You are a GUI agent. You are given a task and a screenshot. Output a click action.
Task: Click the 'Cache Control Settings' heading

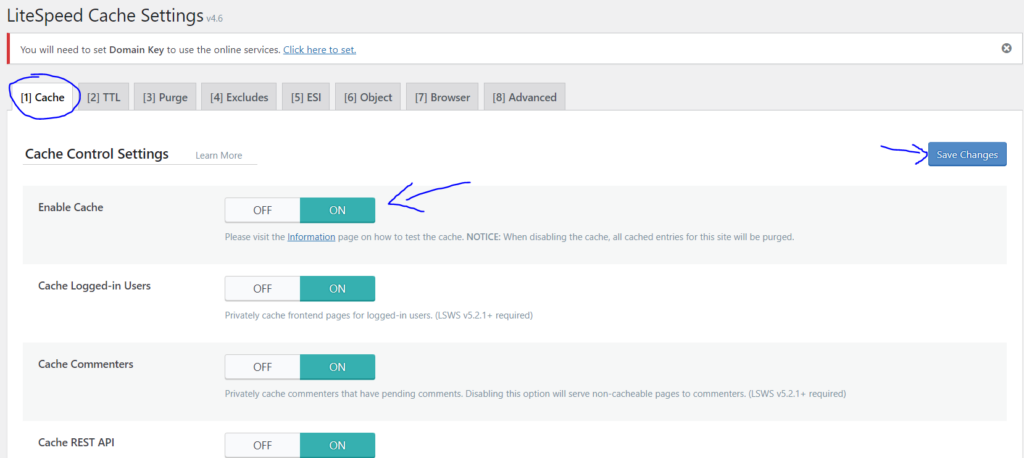[97, 154]
